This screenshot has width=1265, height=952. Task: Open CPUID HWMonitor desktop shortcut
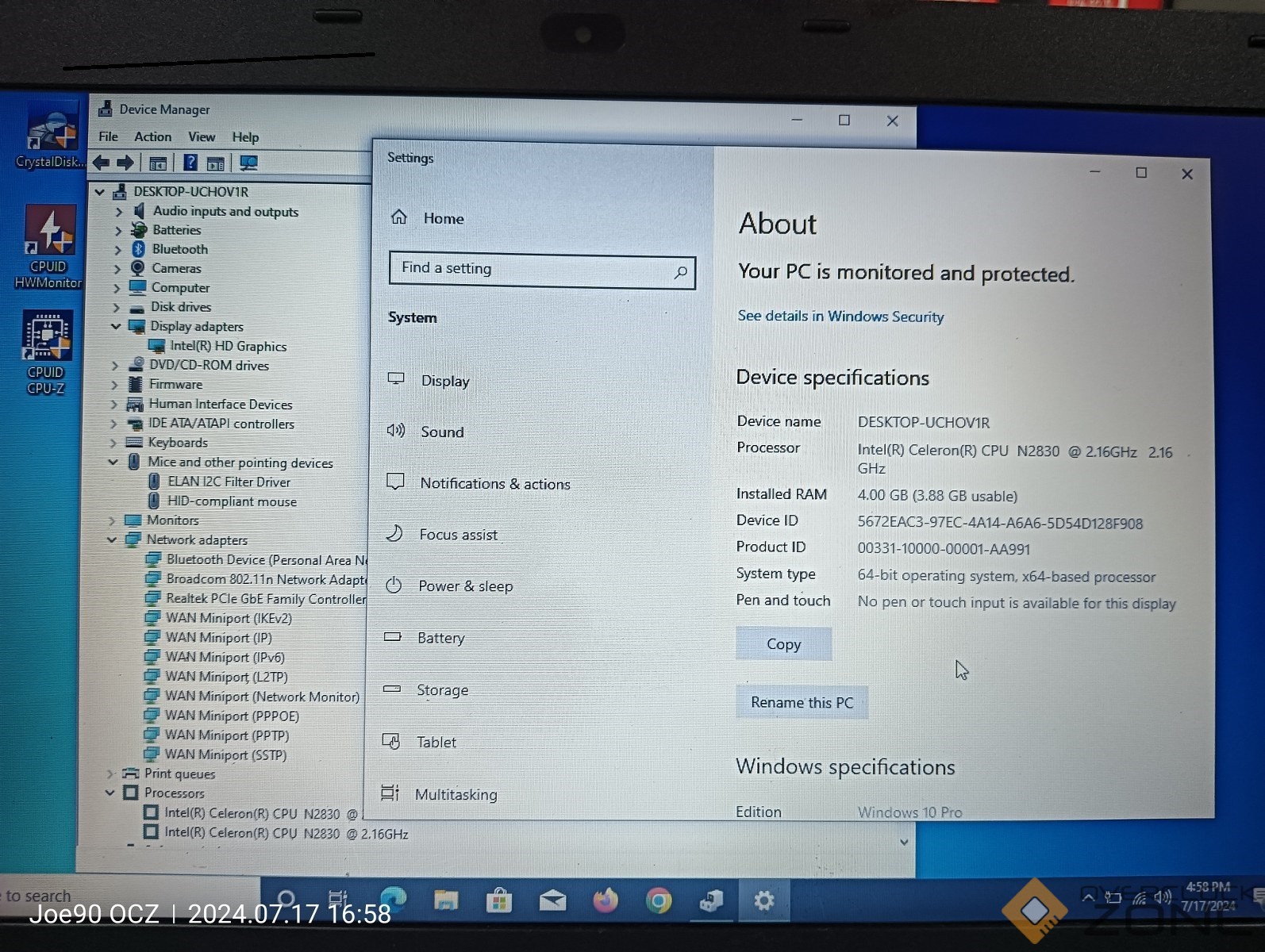click(x=48, y=247)
